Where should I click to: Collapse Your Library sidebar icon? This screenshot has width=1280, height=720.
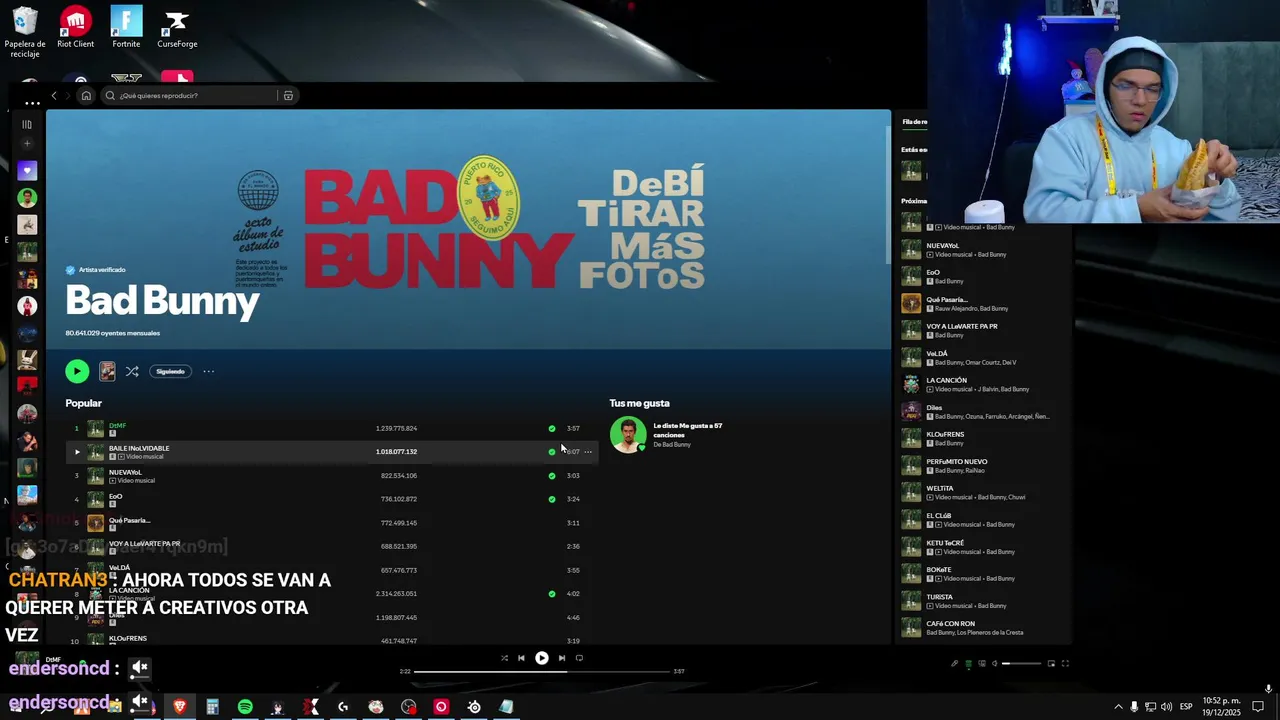click(x=27, y=124)
